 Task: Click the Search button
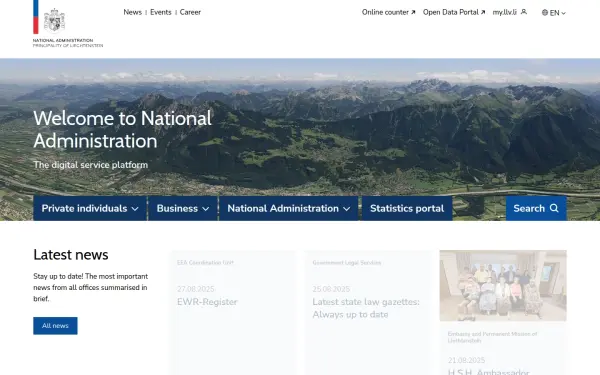pyautogui.click(x=536, y=208)
